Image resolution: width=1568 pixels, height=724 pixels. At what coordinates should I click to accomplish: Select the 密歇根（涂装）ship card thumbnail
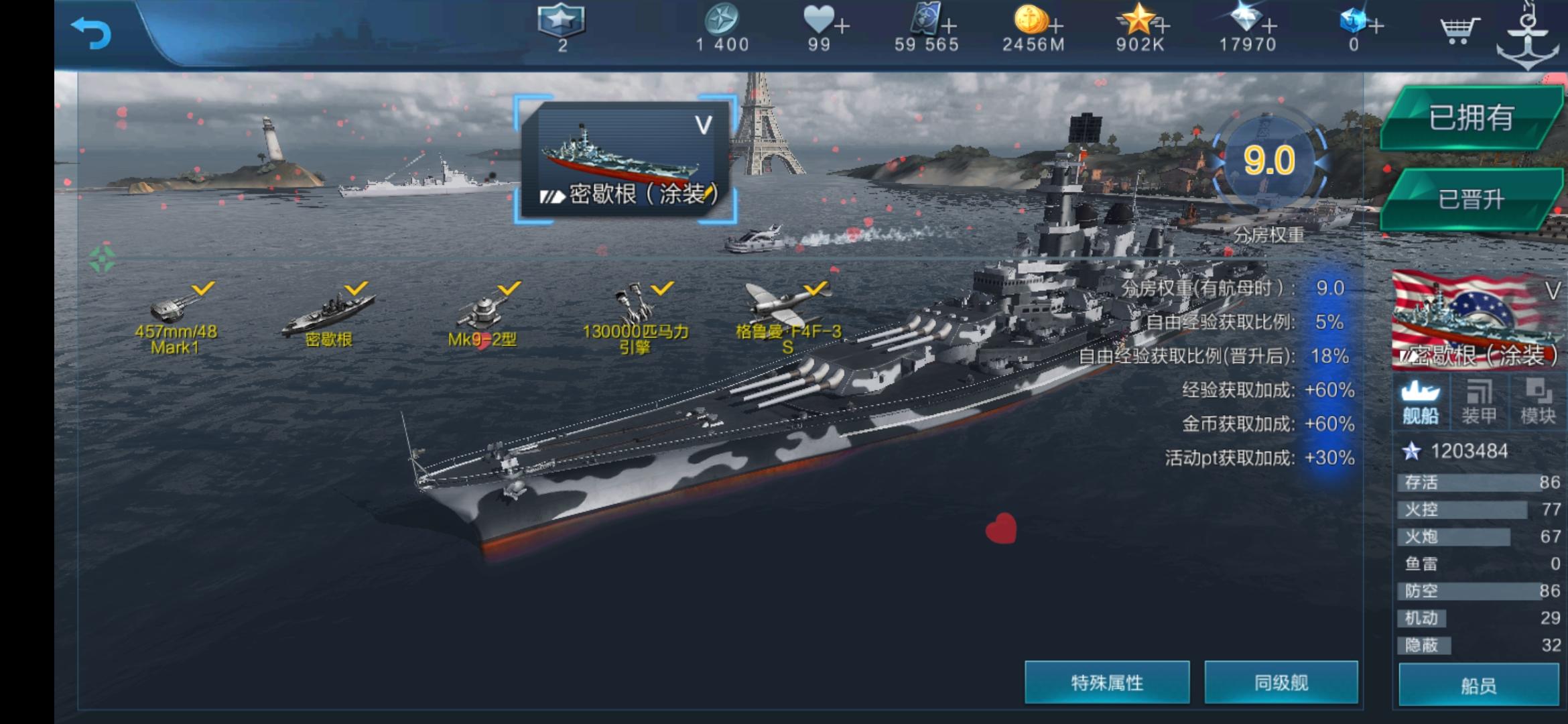point(626,160)
